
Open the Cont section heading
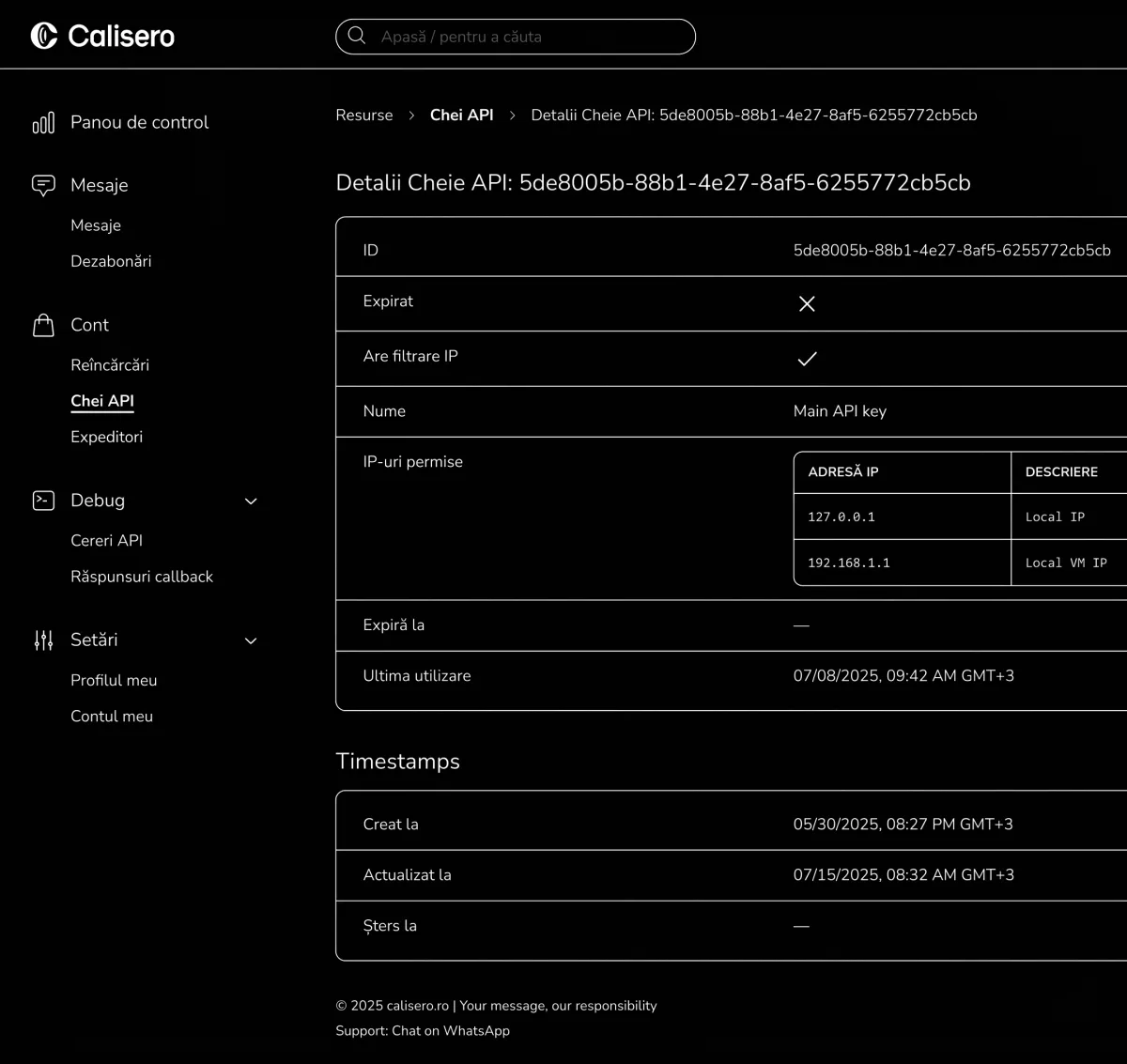89,325
